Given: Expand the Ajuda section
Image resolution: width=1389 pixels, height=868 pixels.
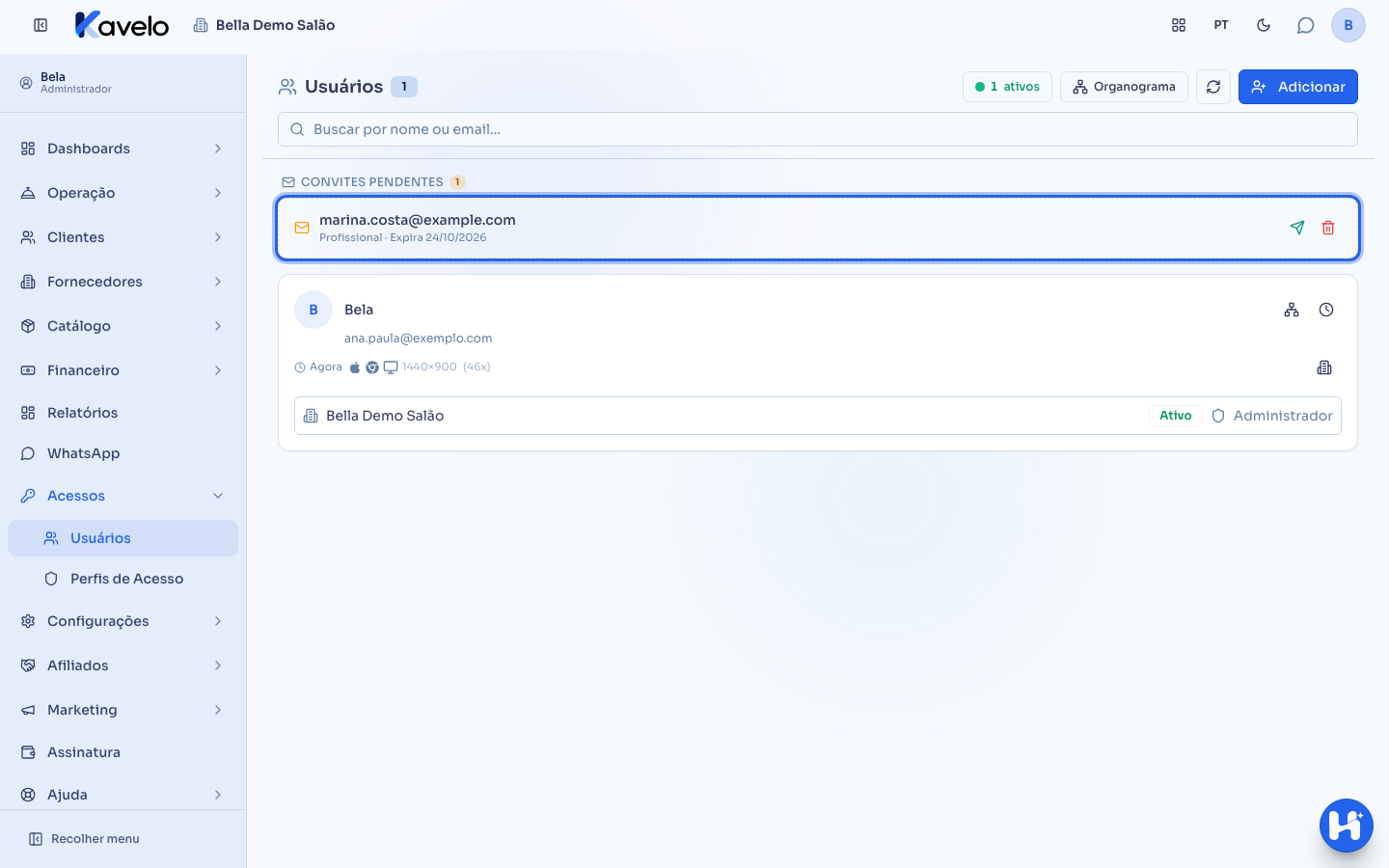Looking at the screenshot, I should pyautogui.click(x=123, y=795).
